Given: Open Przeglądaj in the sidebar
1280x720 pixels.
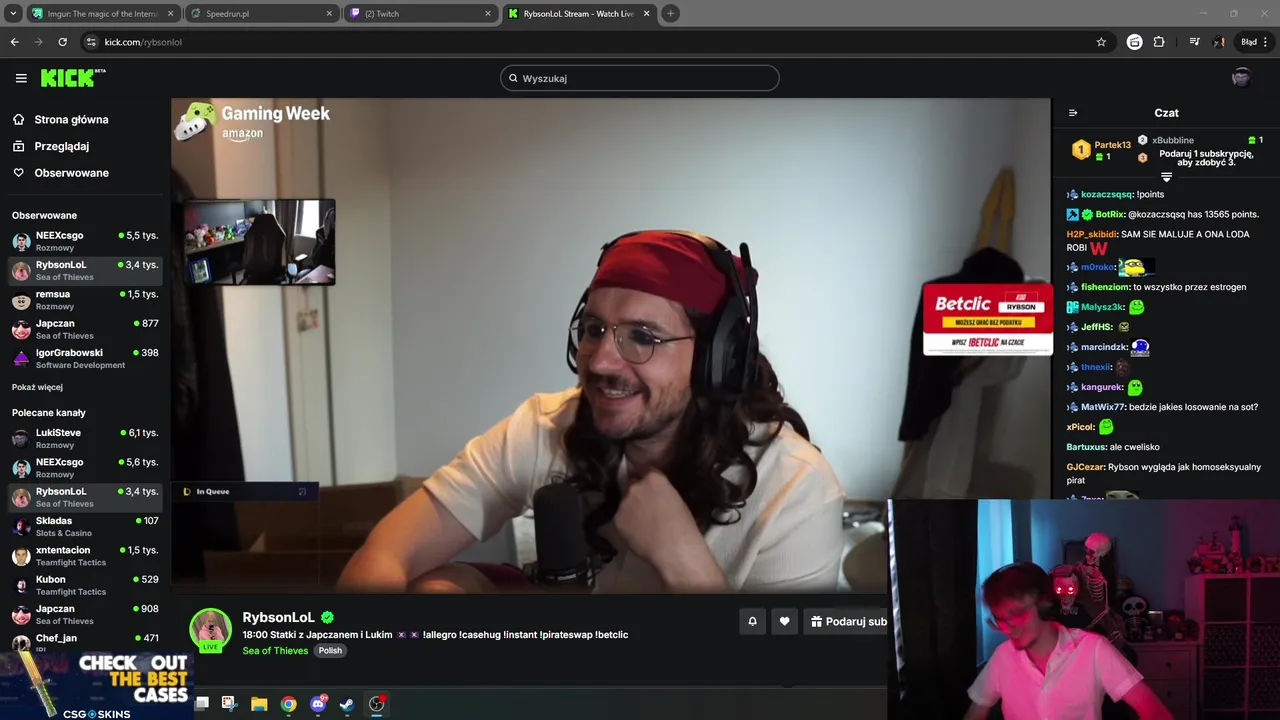Looking at the screenshot, I should tap(61, 146).
